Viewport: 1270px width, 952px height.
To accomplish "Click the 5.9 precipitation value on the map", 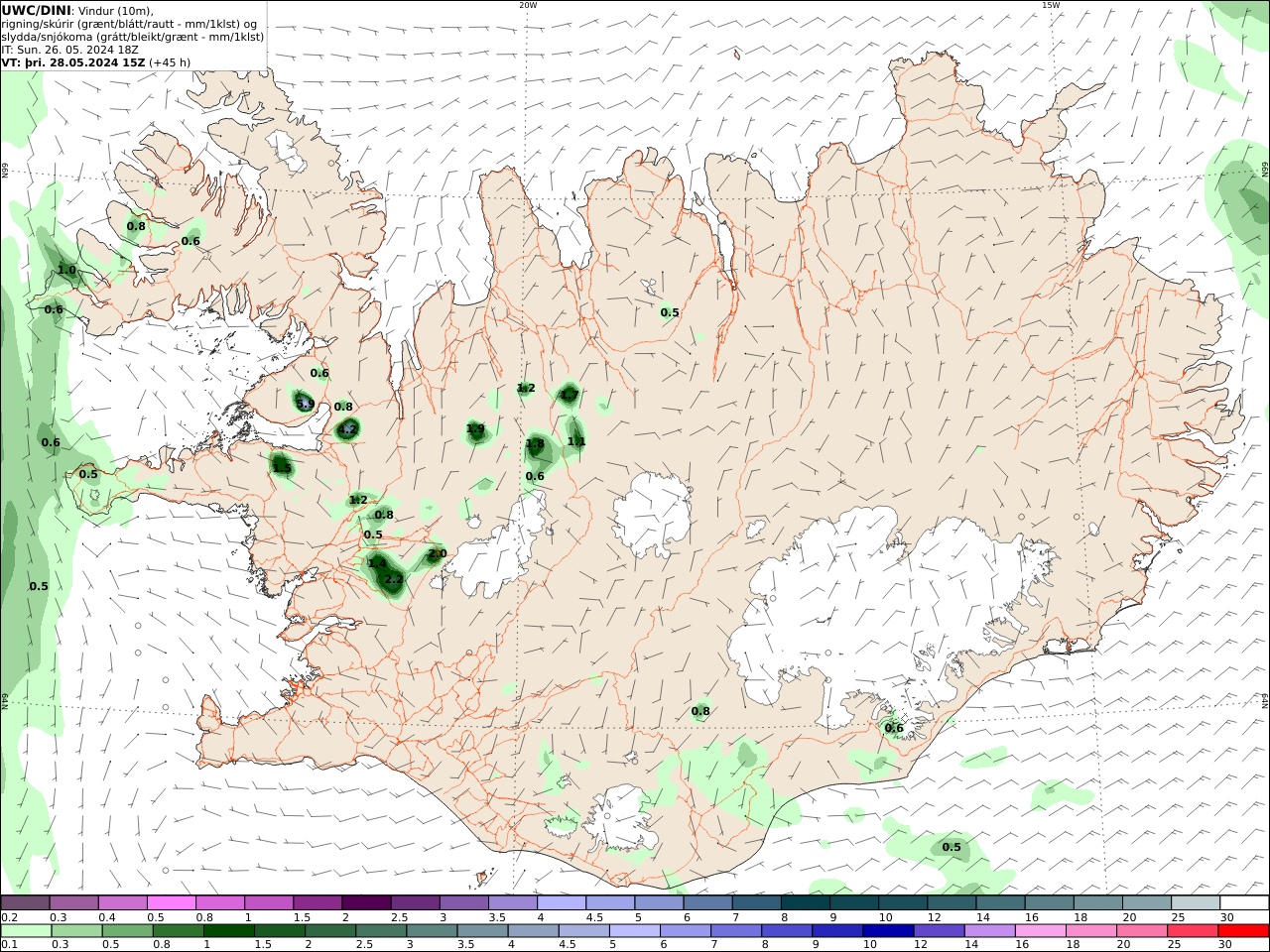I will click(305, 404).
